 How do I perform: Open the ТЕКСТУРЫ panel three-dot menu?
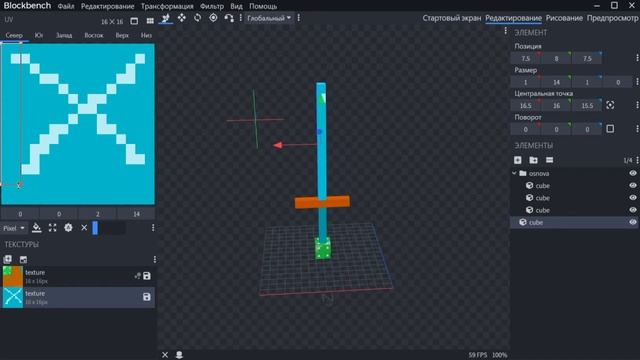(155, 259)
